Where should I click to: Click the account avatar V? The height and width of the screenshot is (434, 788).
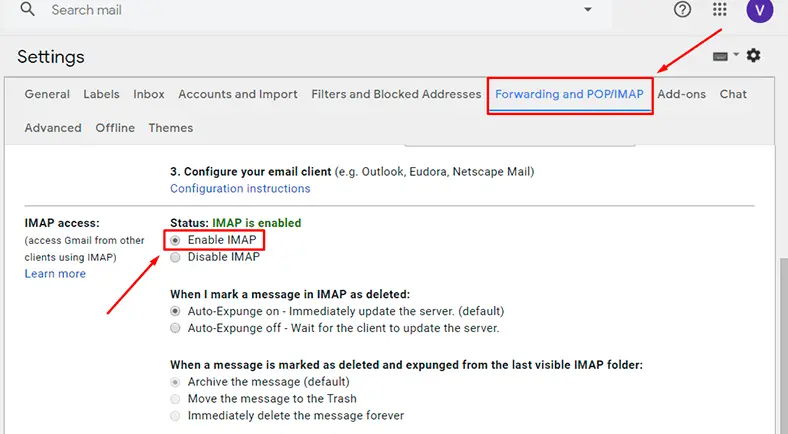(759, 9)
